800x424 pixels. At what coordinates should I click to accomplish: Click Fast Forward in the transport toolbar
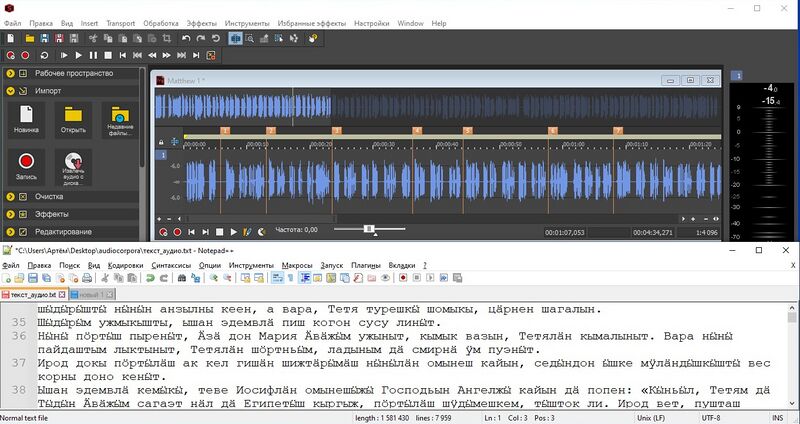(167, 55)
